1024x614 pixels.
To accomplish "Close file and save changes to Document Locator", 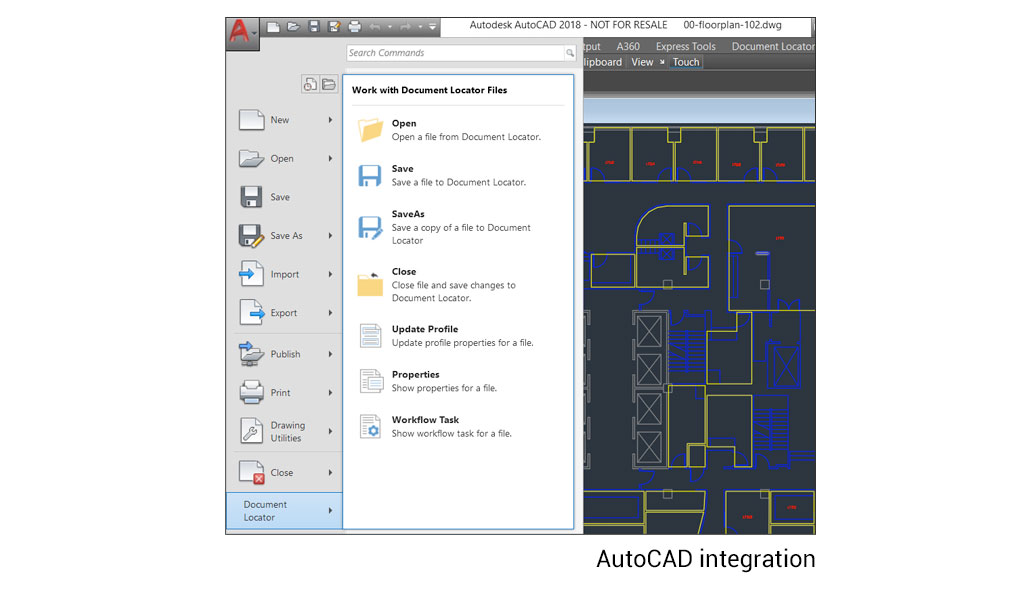I will click(458, 285).
